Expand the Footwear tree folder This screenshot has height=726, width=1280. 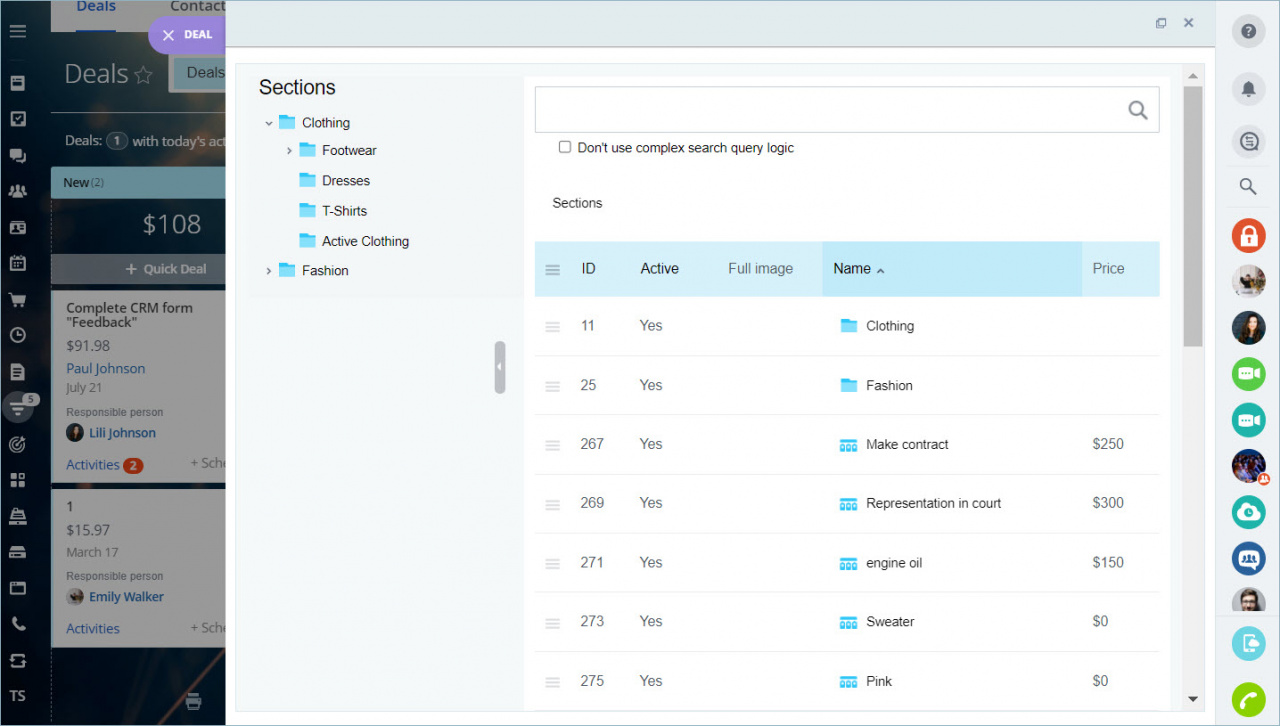(289, 151)
